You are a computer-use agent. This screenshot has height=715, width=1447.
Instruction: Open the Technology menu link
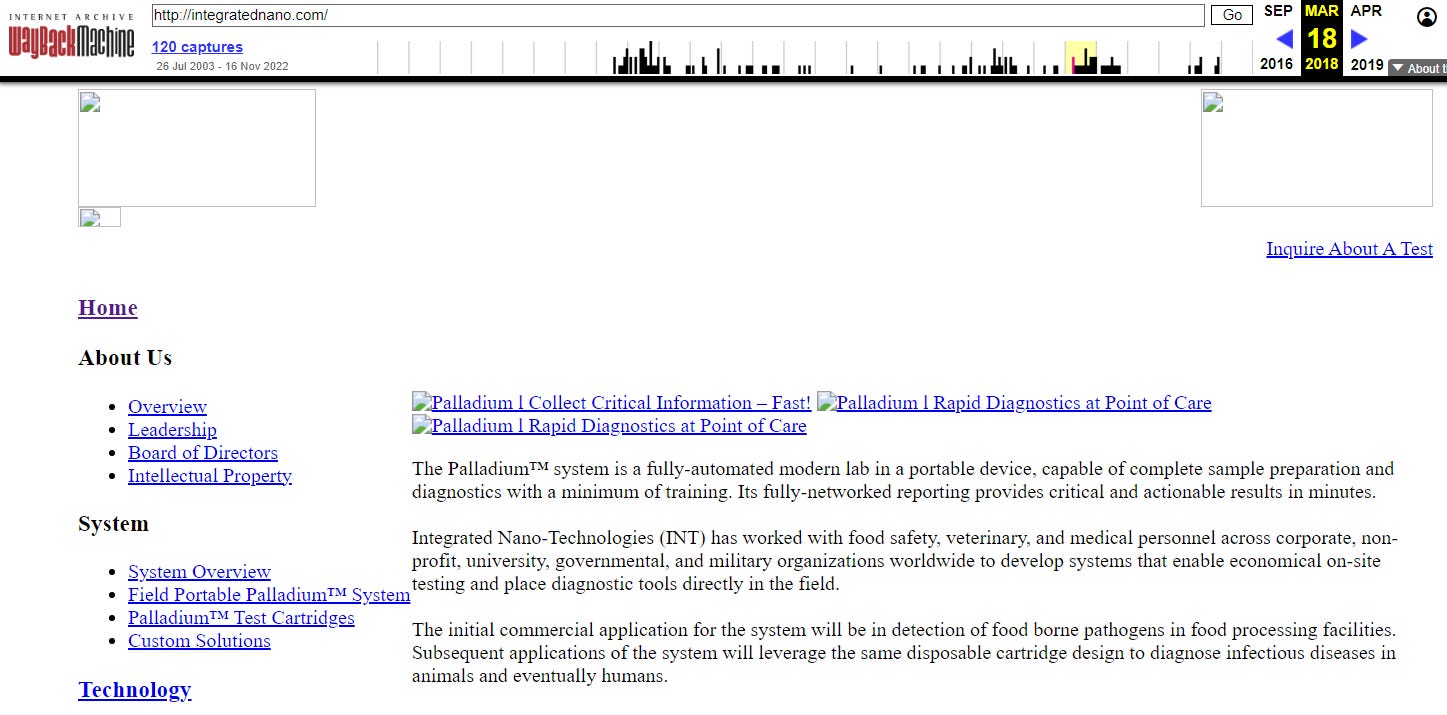pos(134,690)
